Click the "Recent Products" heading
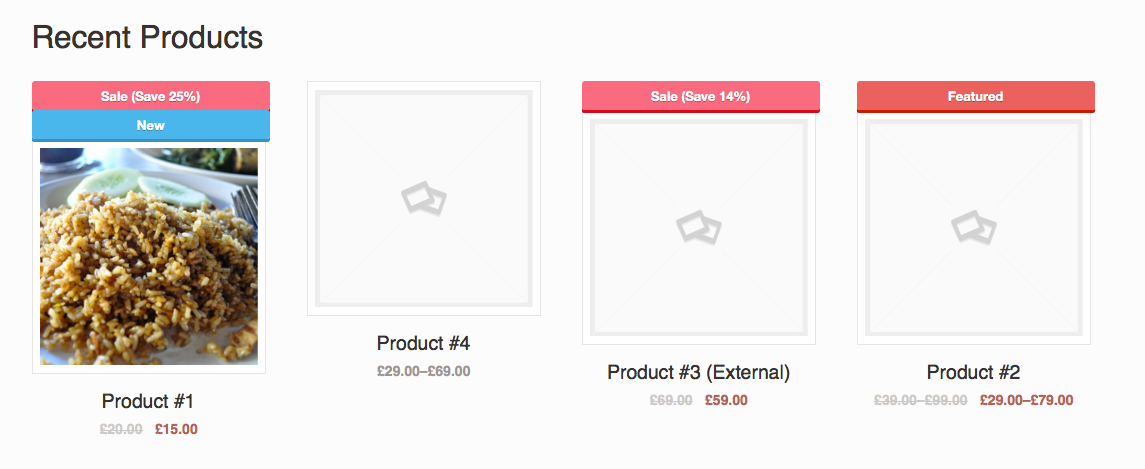The height and width of the screenshot is (469, 1145). click(x=147, y=38)
